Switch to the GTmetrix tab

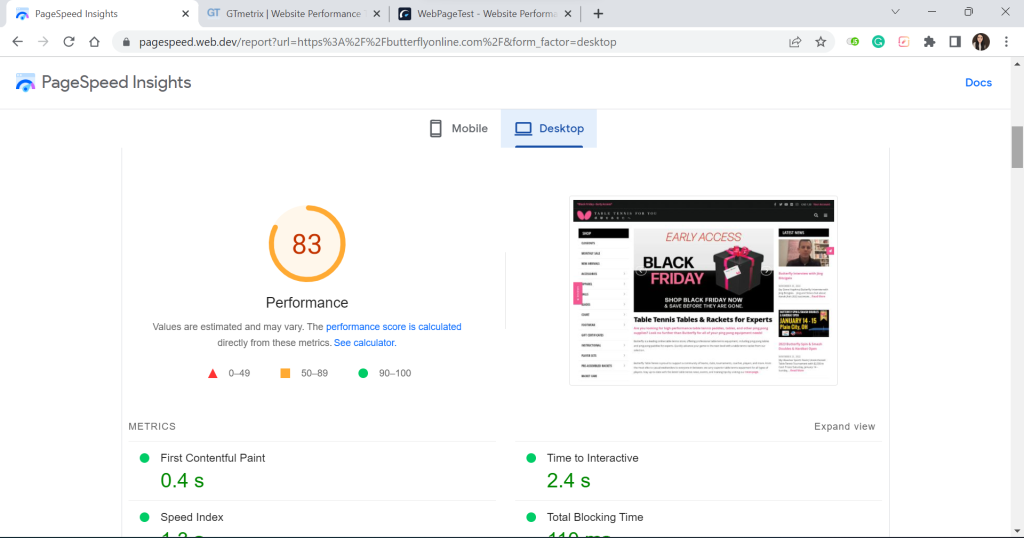(293, 14)
